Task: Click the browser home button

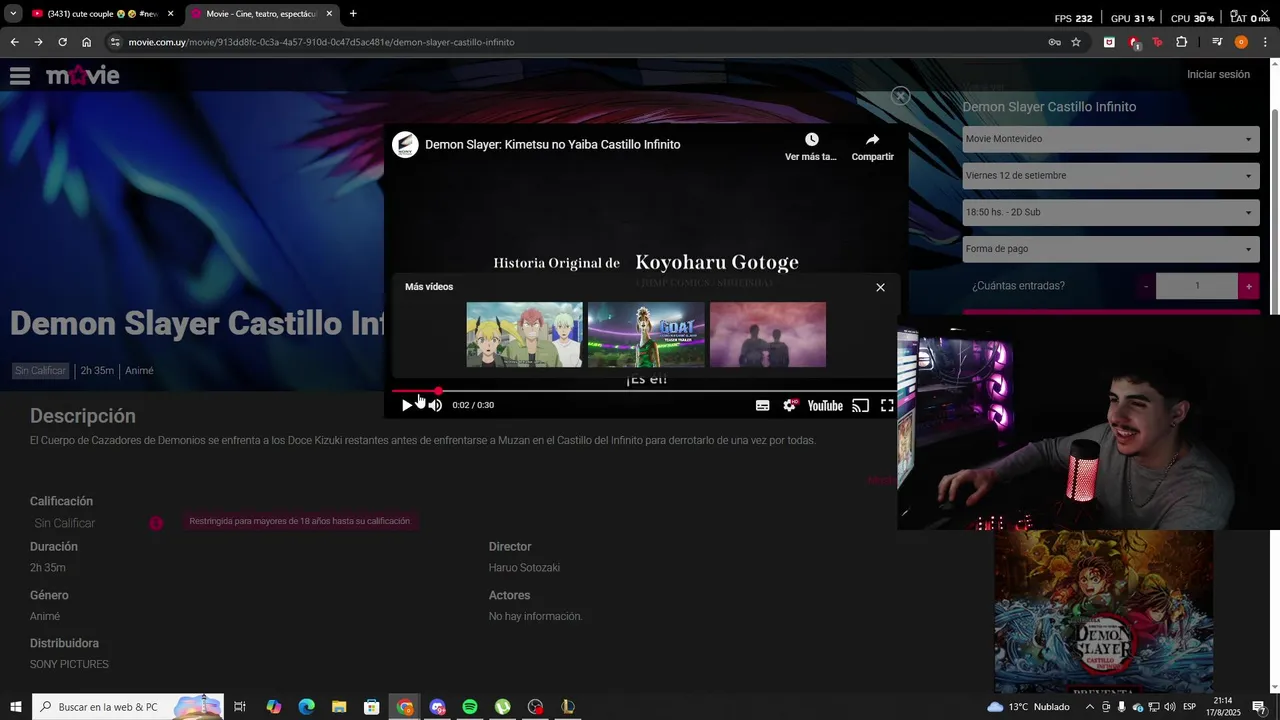Action: pyautogui.click(x=87, y=42)
